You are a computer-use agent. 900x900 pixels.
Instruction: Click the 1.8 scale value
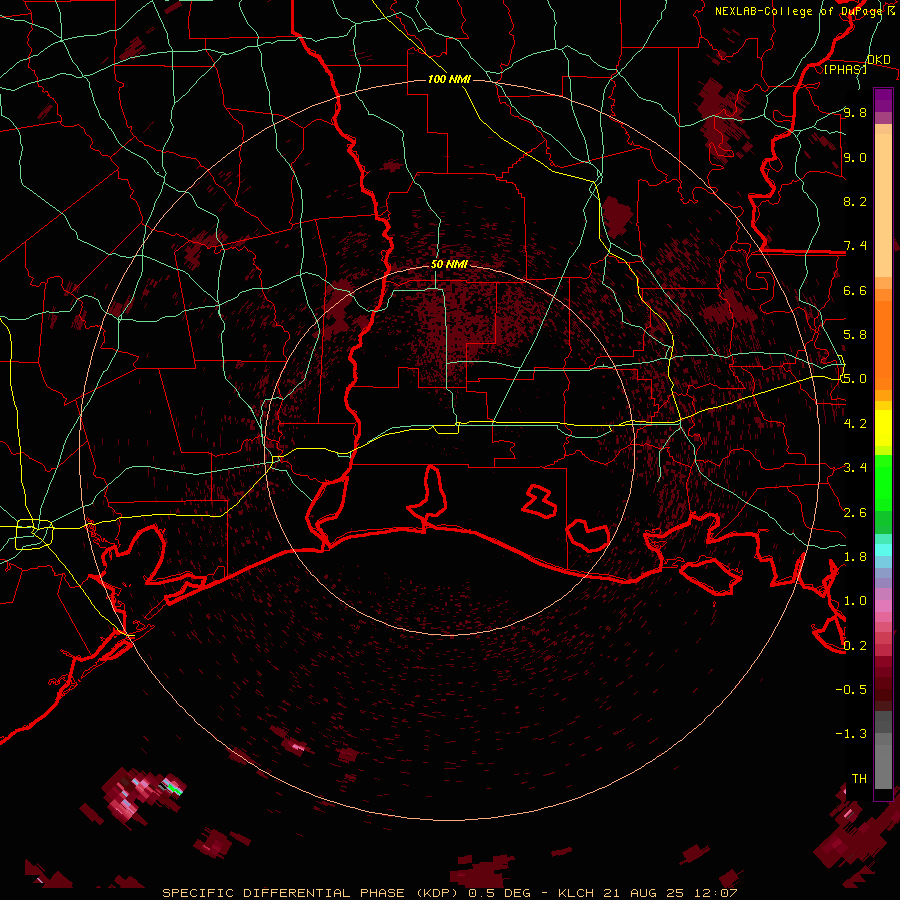pos(855,556)
